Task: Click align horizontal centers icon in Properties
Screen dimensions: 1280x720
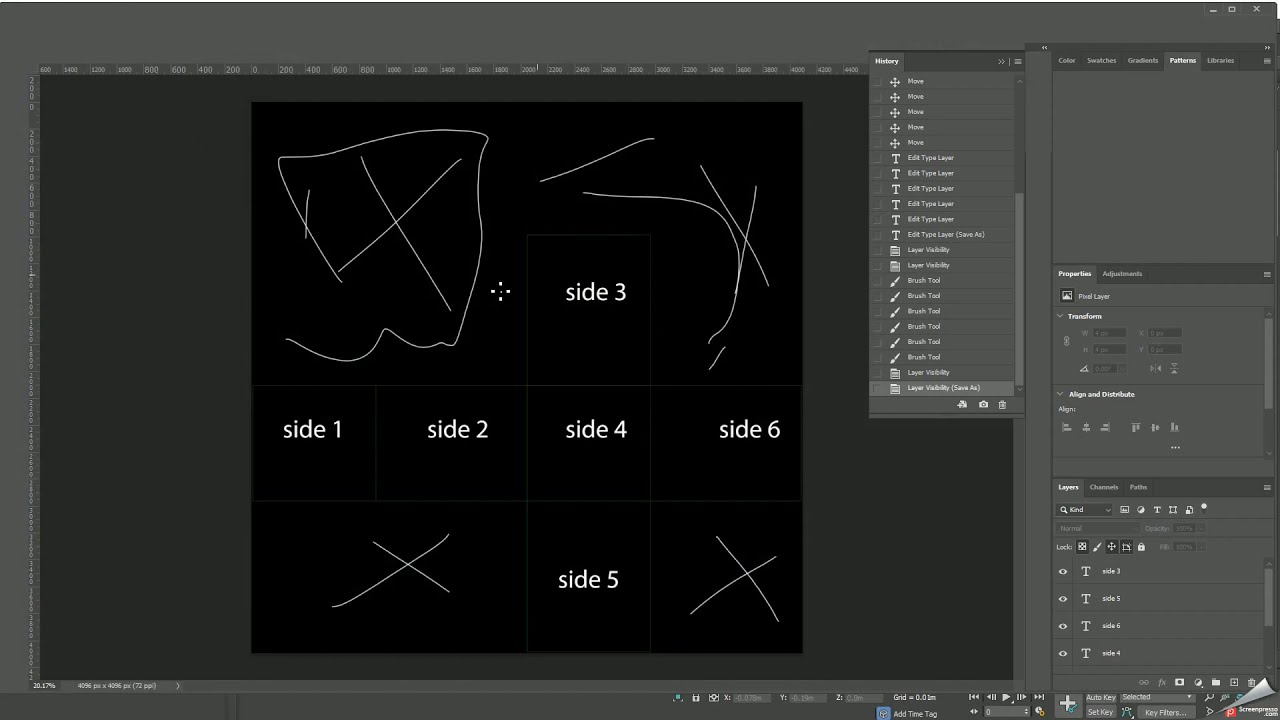Action: coord(1086,427)
